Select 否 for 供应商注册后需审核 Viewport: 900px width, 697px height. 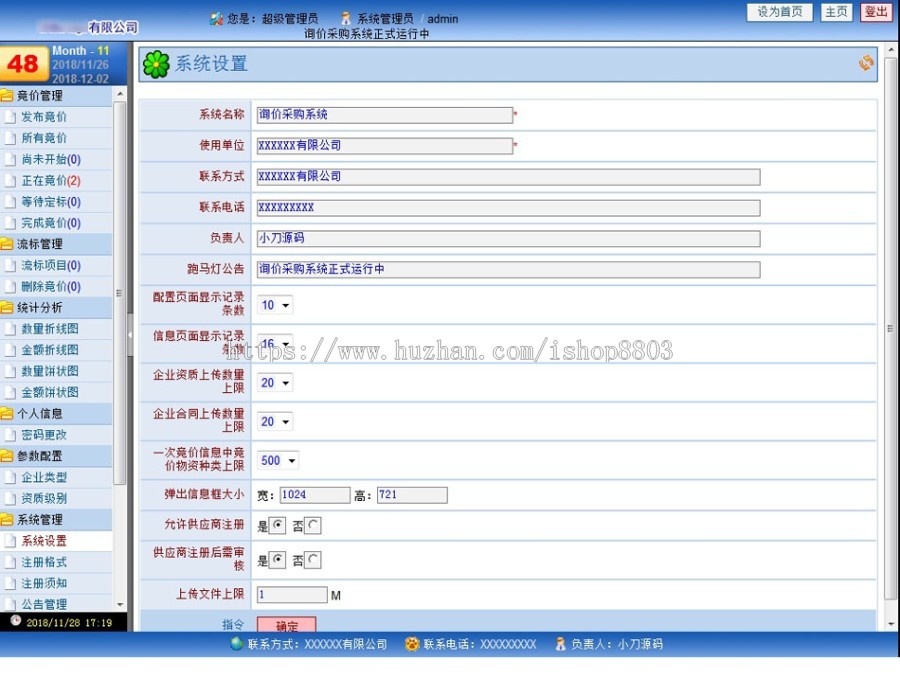[x=313, y=560]
